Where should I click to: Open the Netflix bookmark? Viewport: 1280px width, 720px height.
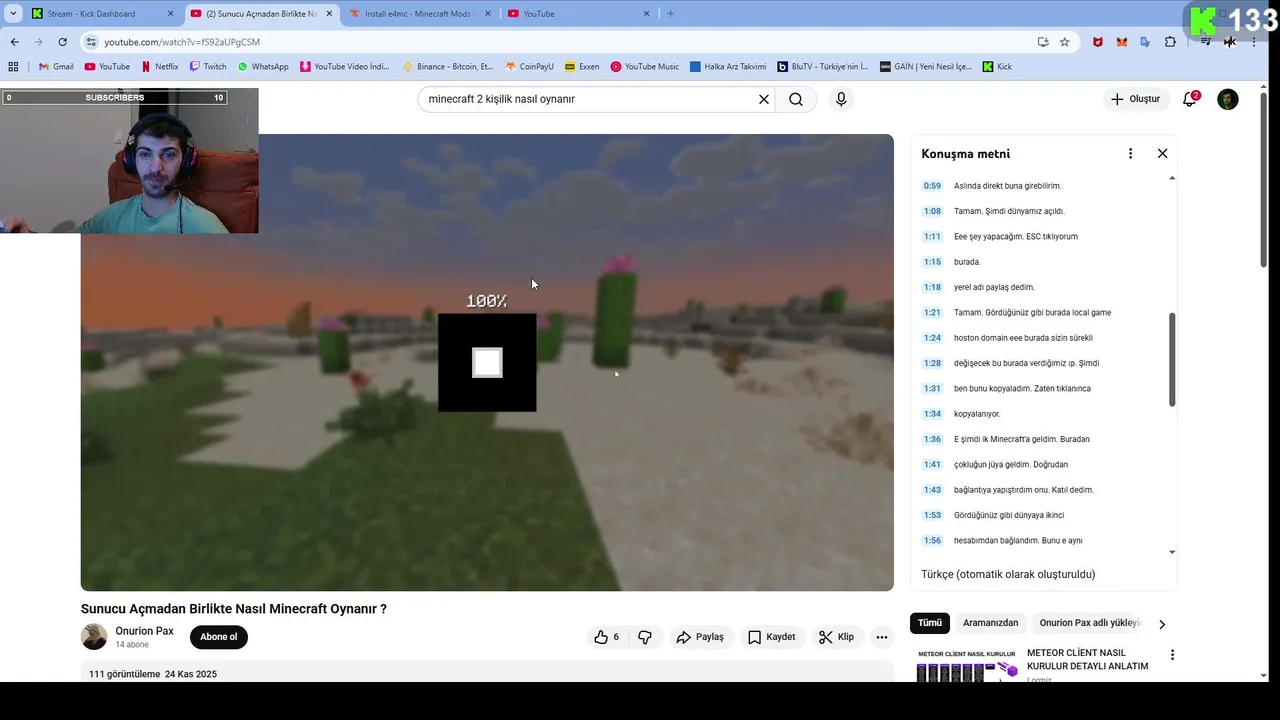pos(160,67)
